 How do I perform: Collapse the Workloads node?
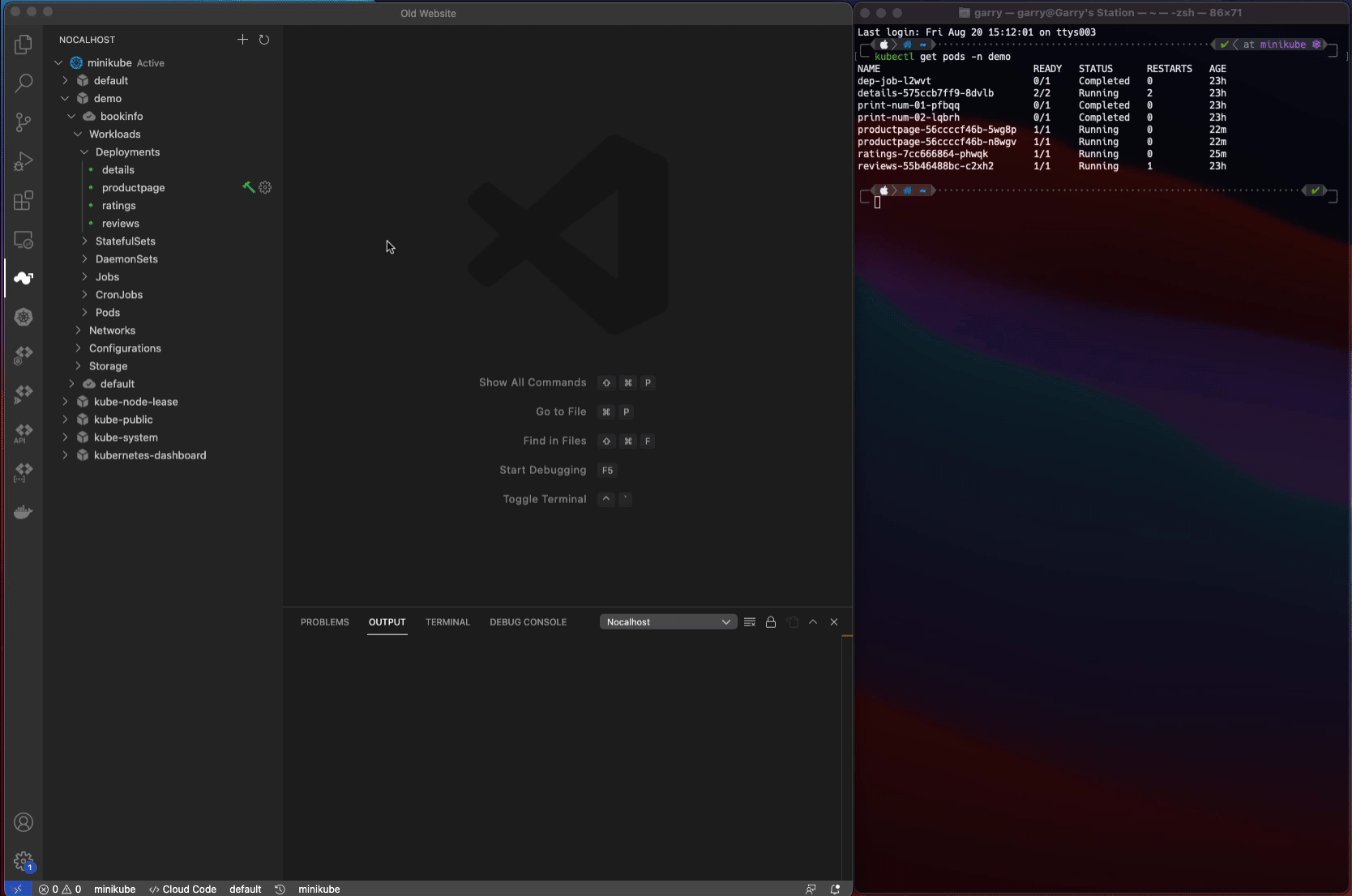pyautogui.click(x=78, y=134)
